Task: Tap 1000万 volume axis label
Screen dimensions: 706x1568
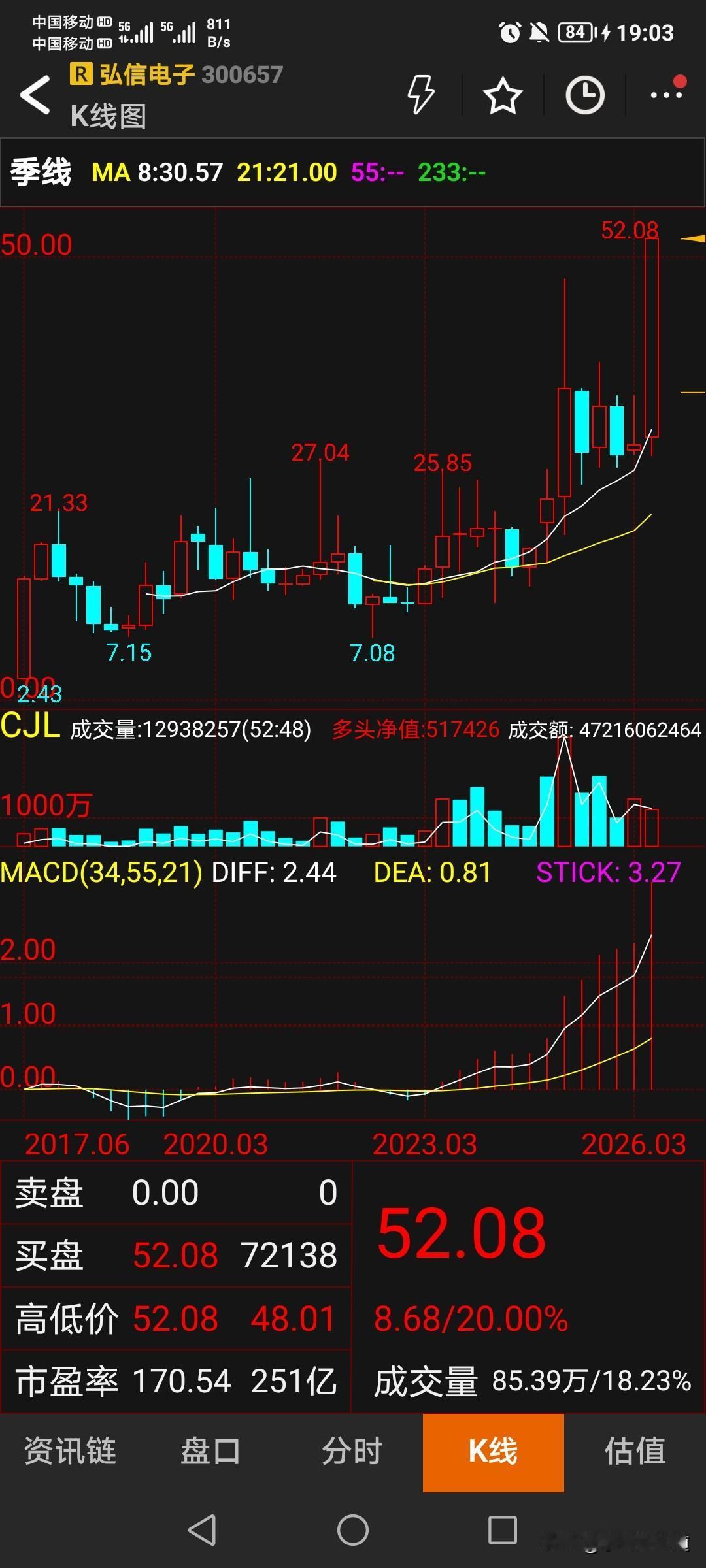Action: coord(46,806)
